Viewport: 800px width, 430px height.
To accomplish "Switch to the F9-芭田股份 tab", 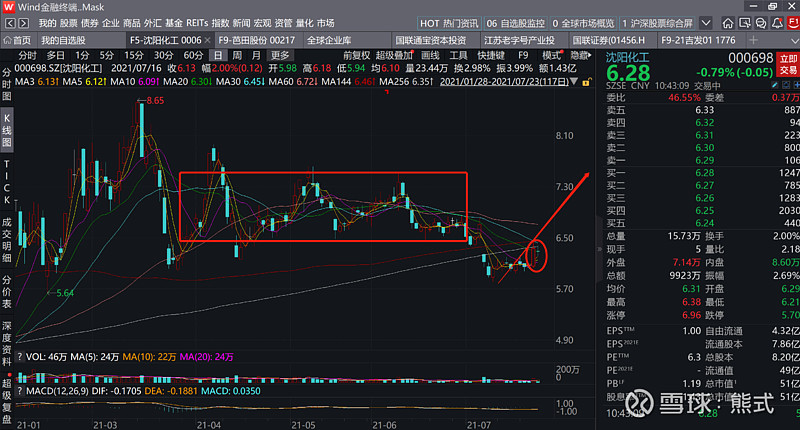I will point(257,40).
